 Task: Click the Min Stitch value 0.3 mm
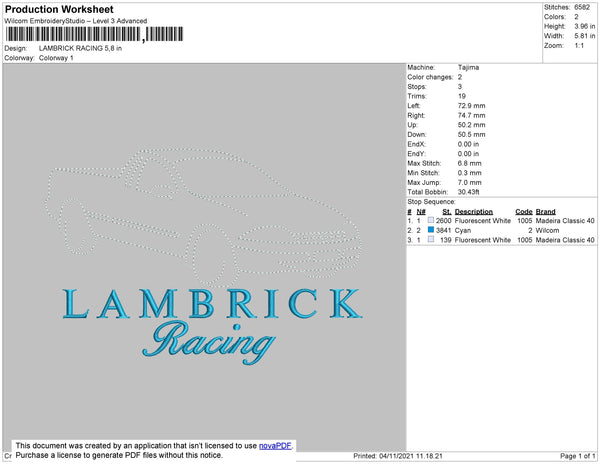[470, 173]
